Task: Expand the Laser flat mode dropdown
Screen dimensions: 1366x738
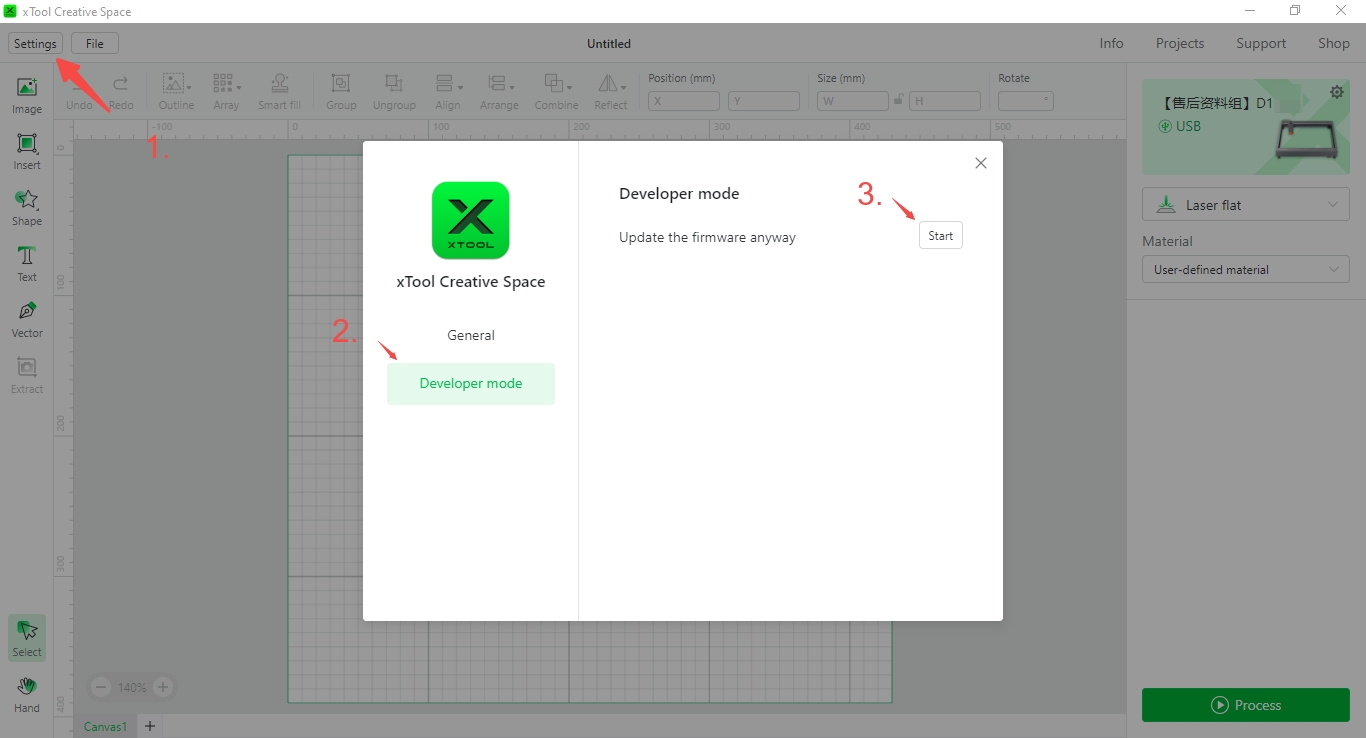Action: [1246, 205]
